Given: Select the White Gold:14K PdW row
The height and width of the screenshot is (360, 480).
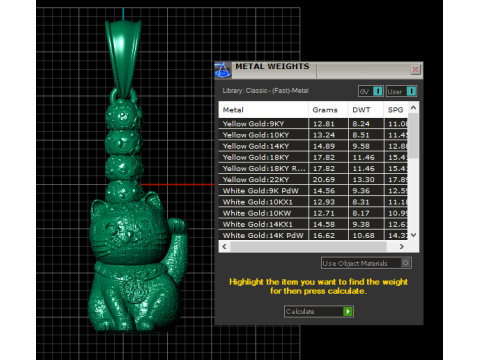Looking at the screenshot, I should 313,235.
